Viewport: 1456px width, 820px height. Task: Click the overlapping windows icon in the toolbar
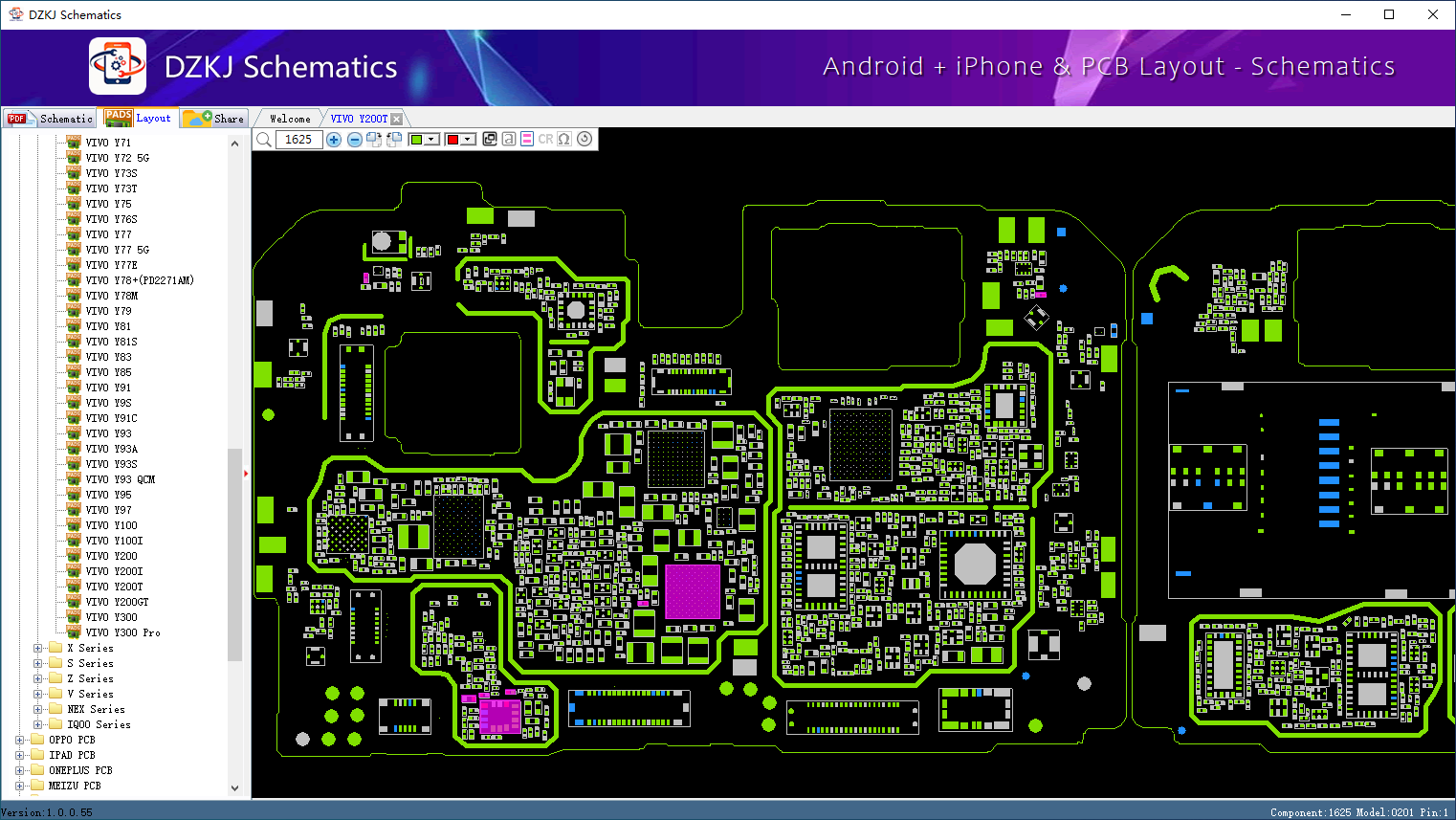point(490,139)
